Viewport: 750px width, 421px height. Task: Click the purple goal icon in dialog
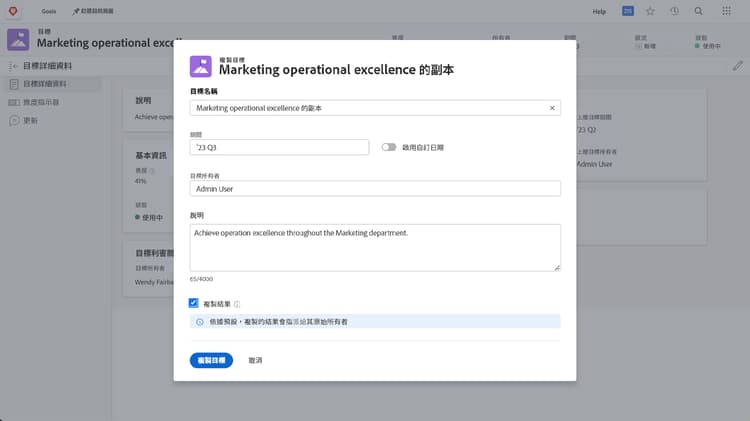coord(200,66)
